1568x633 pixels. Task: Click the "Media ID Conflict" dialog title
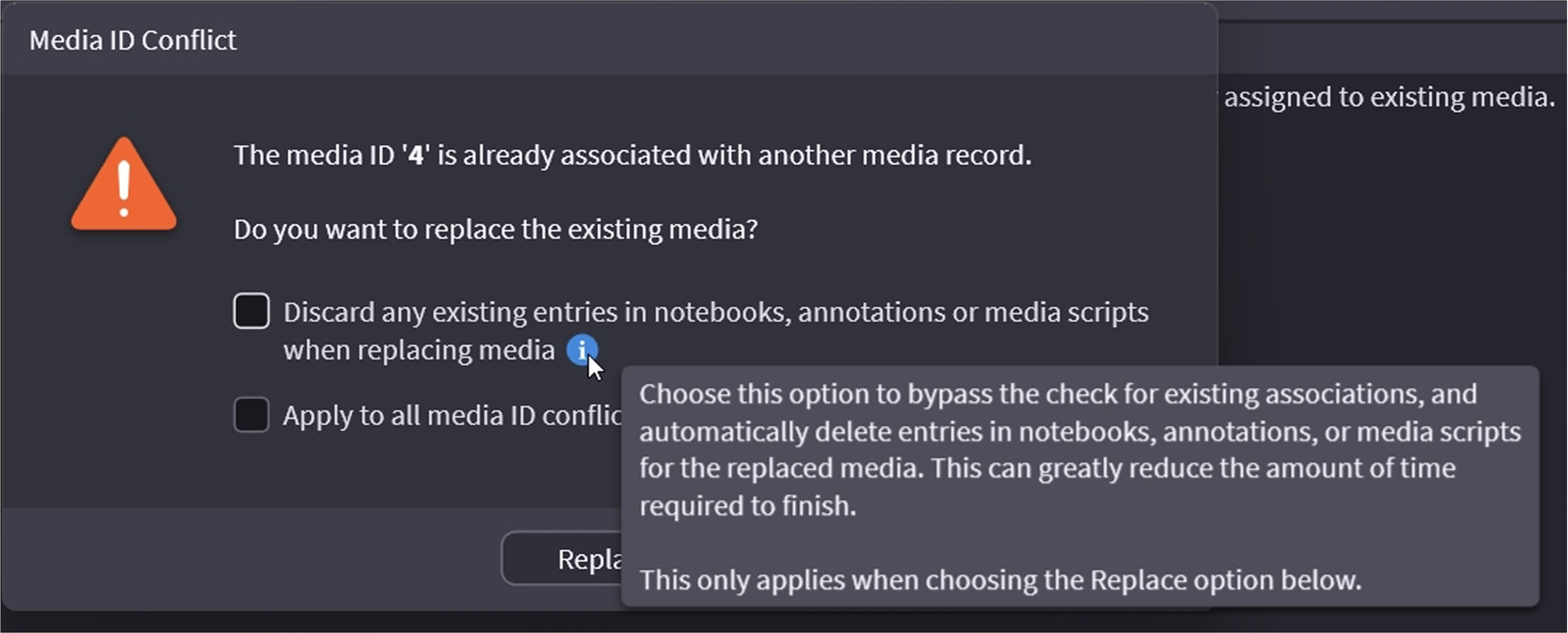[x=133, y=40]
